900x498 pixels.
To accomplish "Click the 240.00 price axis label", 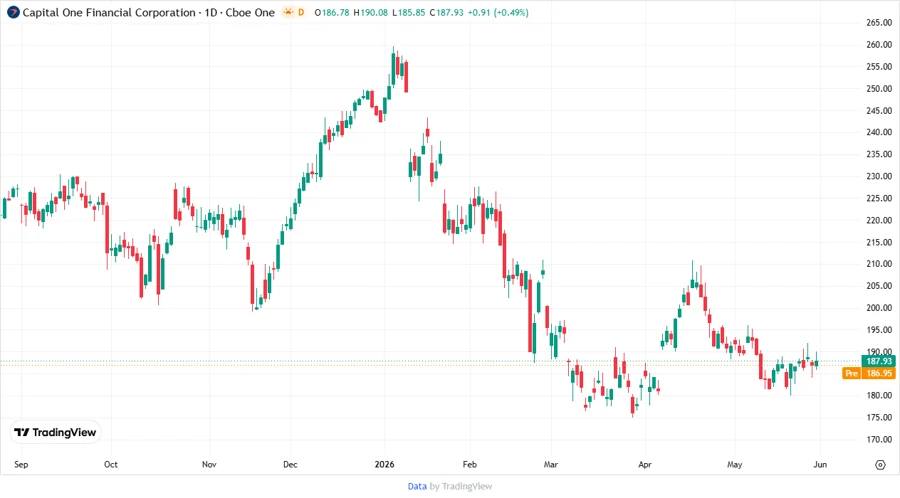I will click(x=879, y=132).
